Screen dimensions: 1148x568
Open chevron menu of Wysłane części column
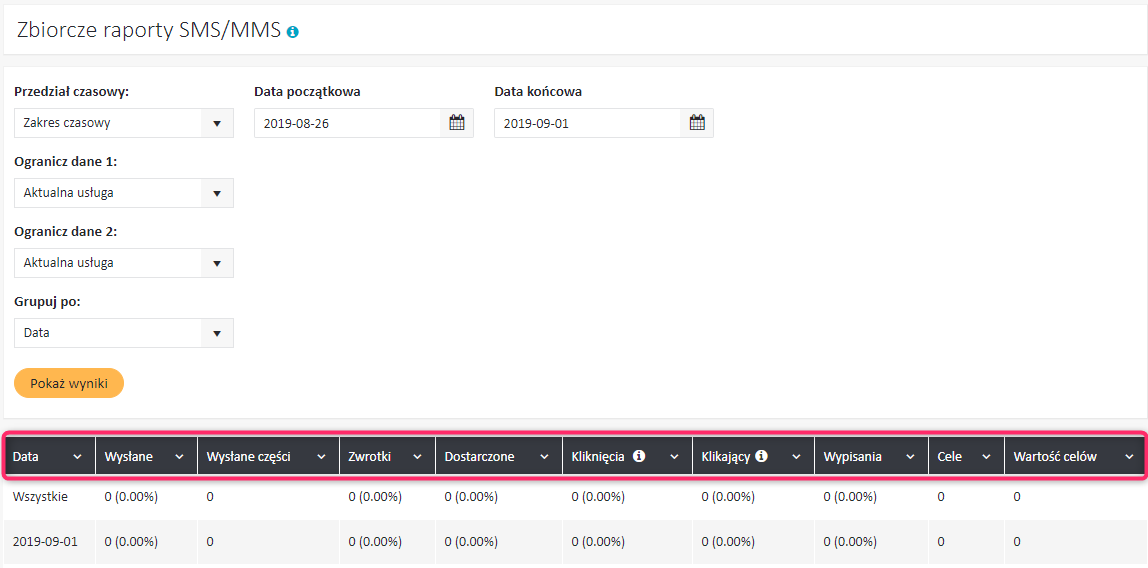(x=322, y=457)
